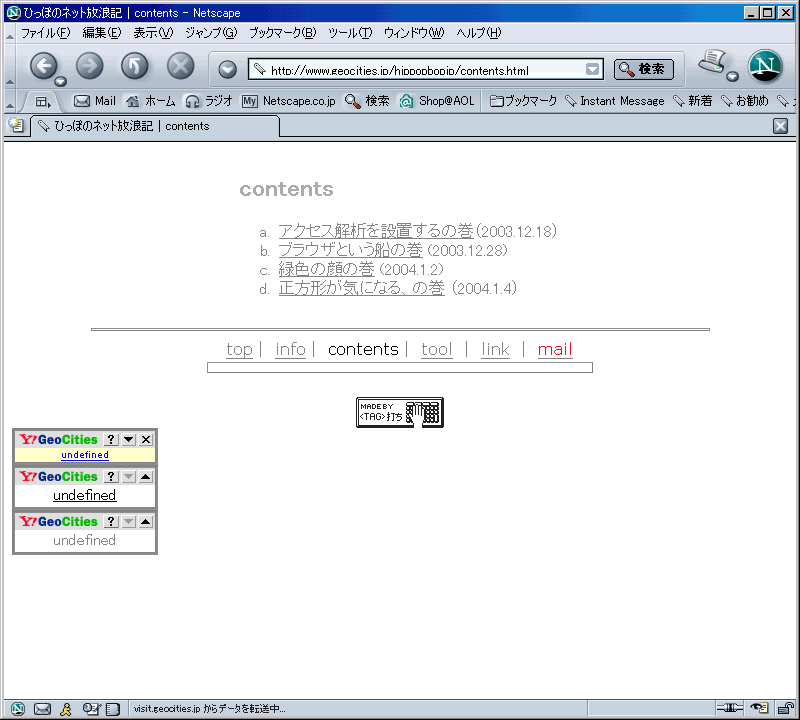The width and height of the screenshot is (800, 720).
Task: Click the Navigator icon in status bar
Action: coord(18,709)
